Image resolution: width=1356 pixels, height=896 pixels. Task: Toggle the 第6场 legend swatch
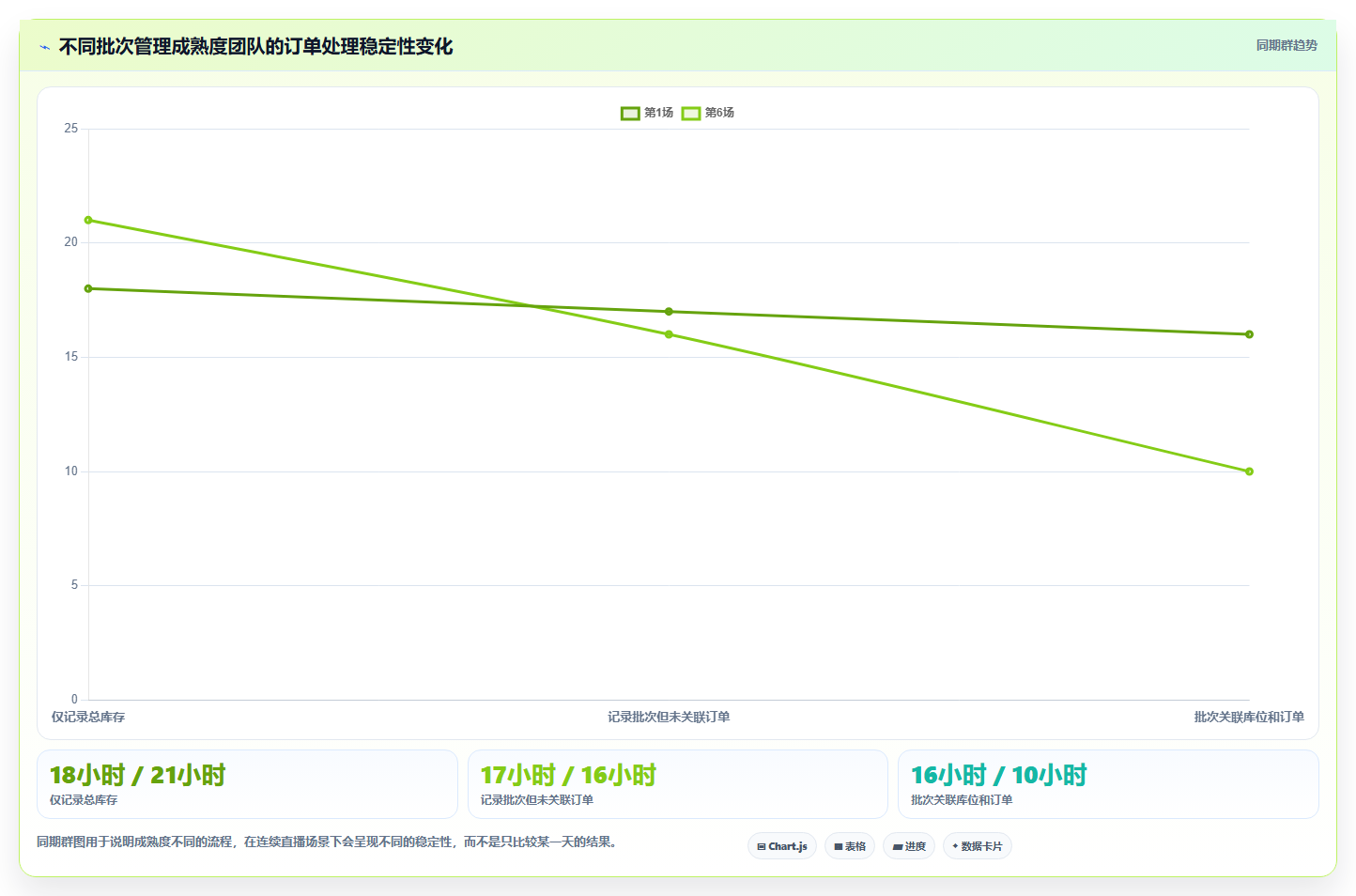click(691, 113)
